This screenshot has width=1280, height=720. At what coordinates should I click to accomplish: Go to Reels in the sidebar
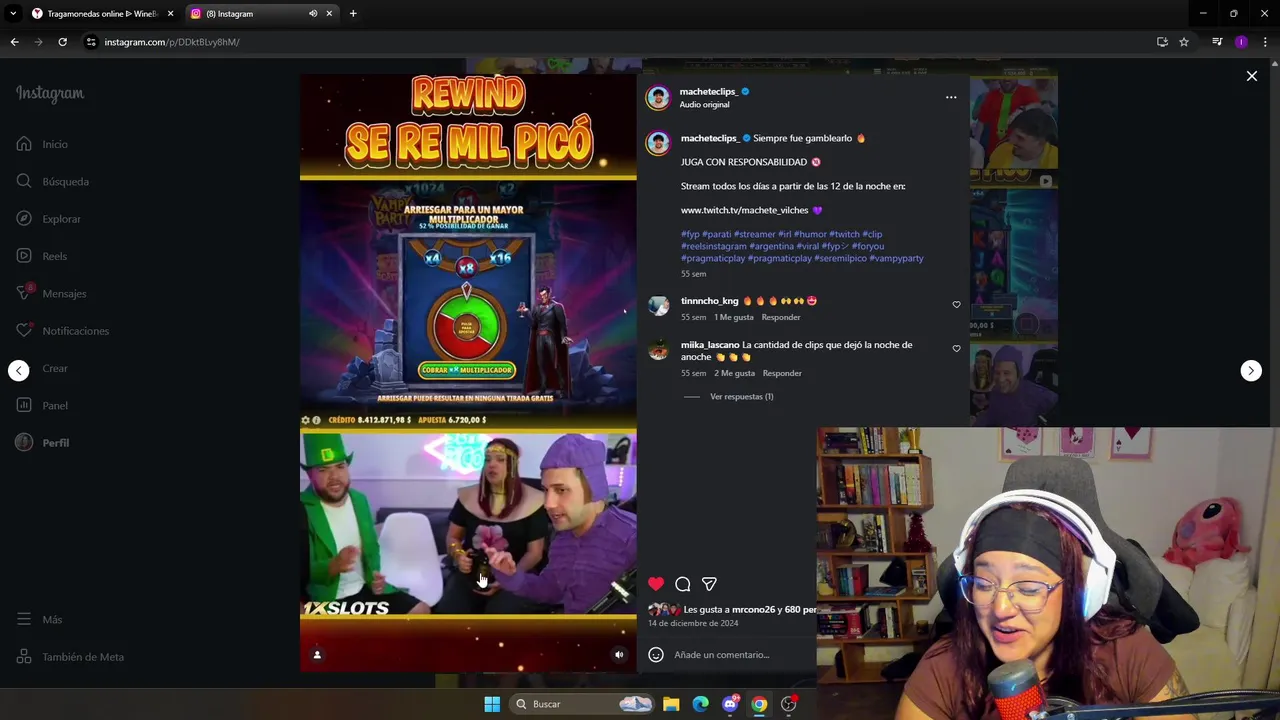pos(41,256)
